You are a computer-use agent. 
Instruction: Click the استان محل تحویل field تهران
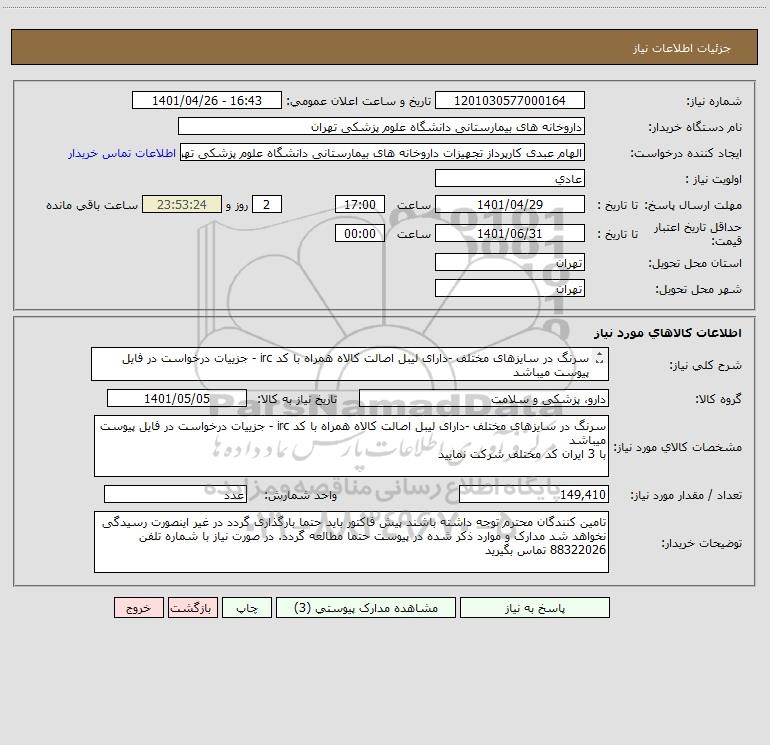pyautogui.click(x=510, y=262)
